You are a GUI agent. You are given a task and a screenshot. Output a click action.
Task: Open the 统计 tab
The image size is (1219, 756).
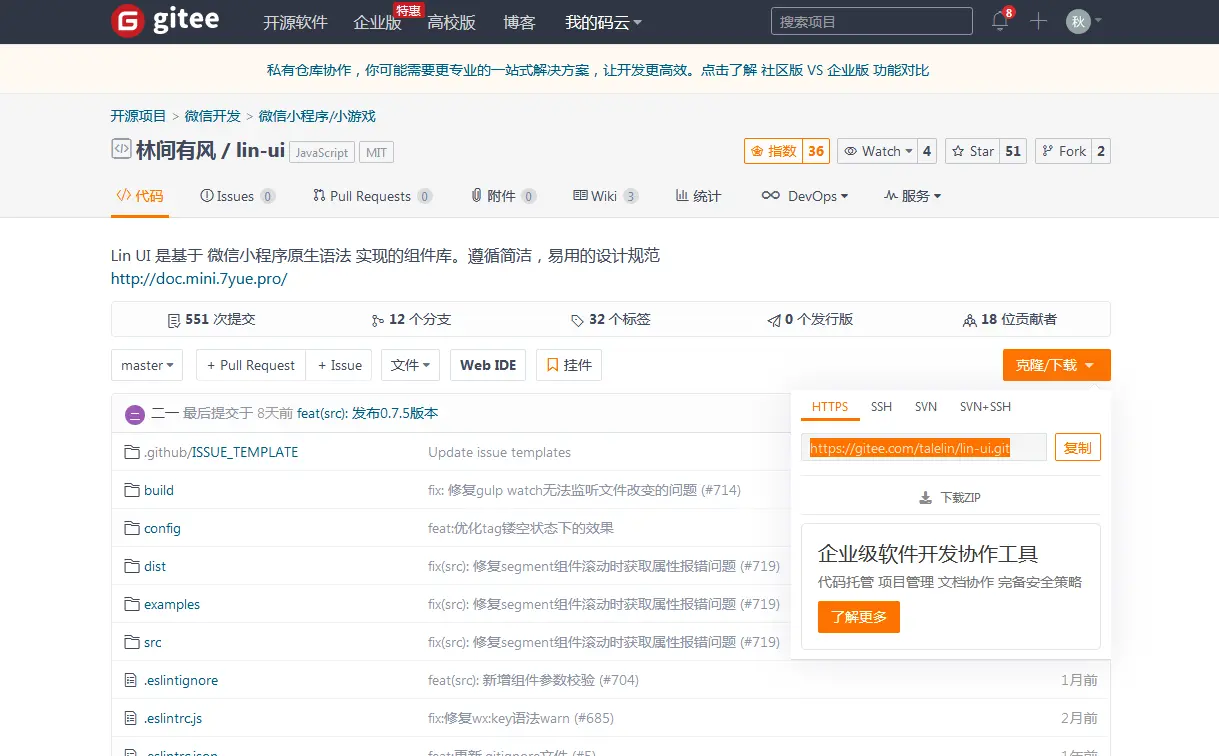[x=698, y=196]
